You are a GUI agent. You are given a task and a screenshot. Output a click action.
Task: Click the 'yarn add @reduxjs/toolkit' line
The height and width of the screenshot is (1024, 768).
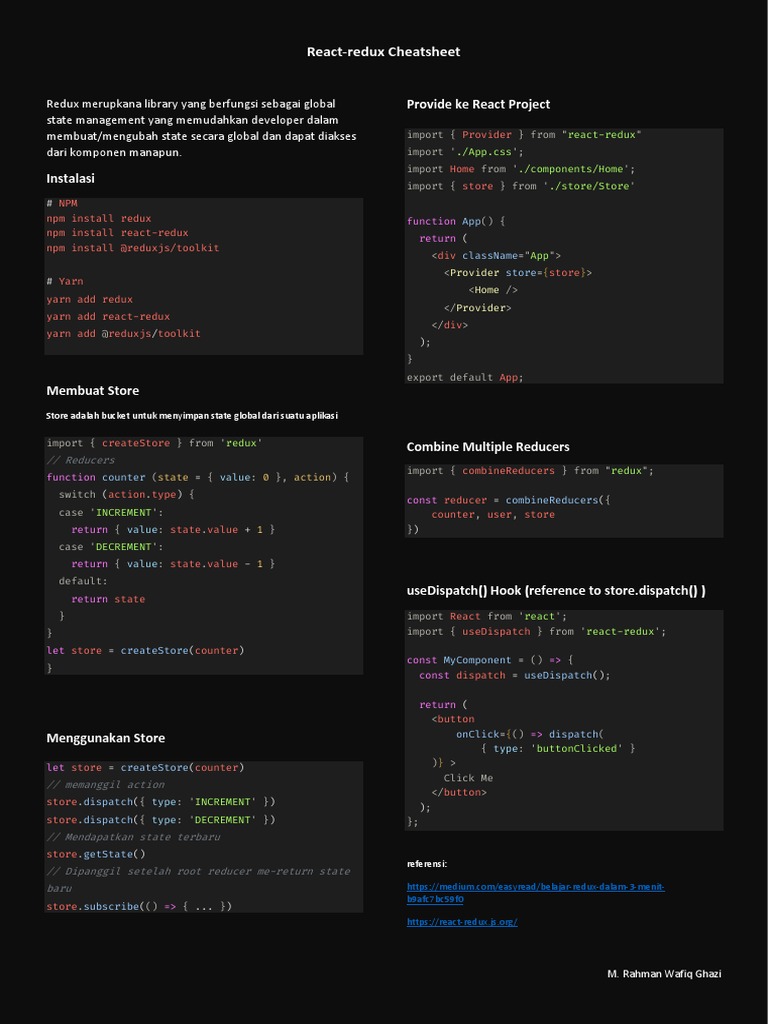[123, 333]
